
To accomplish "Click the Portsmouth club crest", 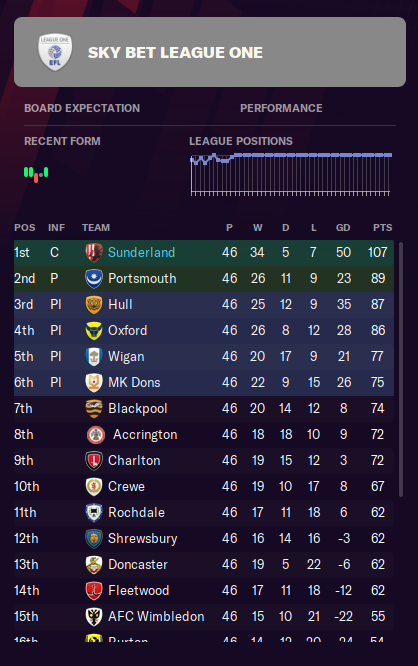I will (x=94, y=279).
